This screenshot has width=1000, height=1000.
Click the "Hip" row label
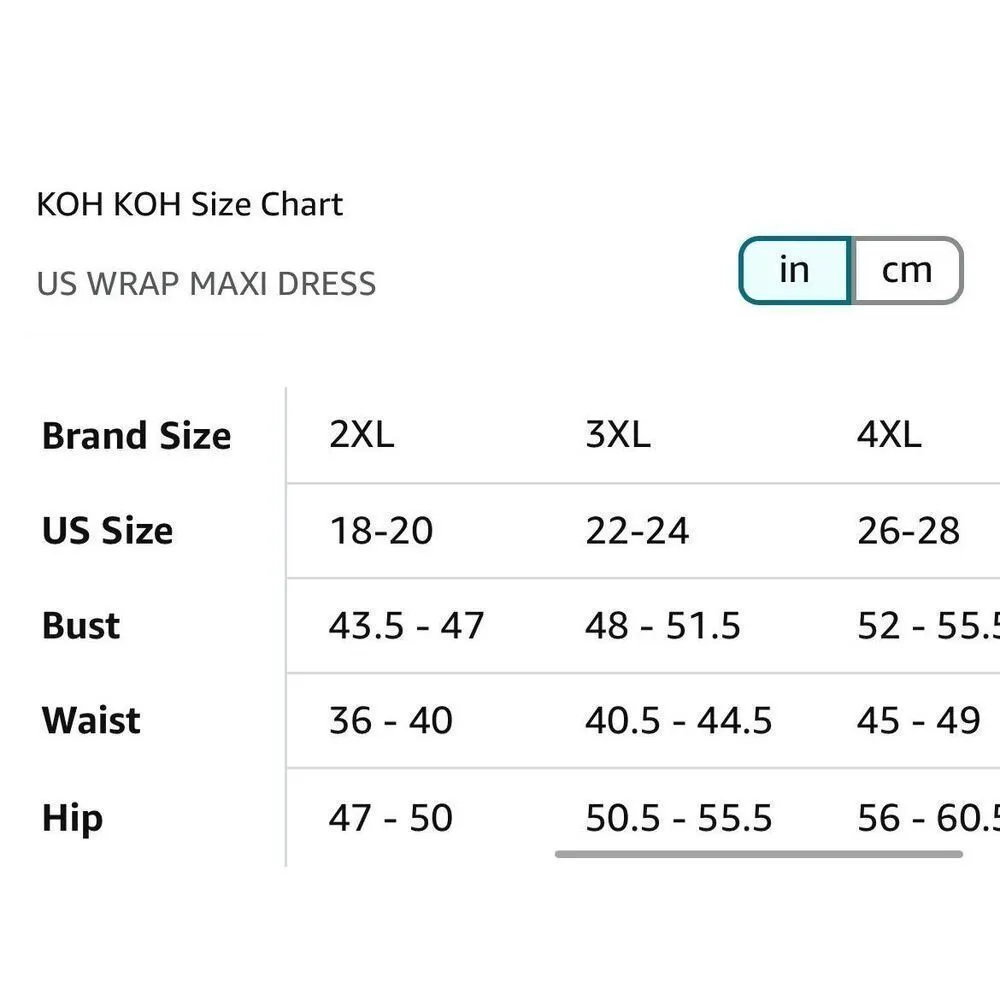point(72,818)
